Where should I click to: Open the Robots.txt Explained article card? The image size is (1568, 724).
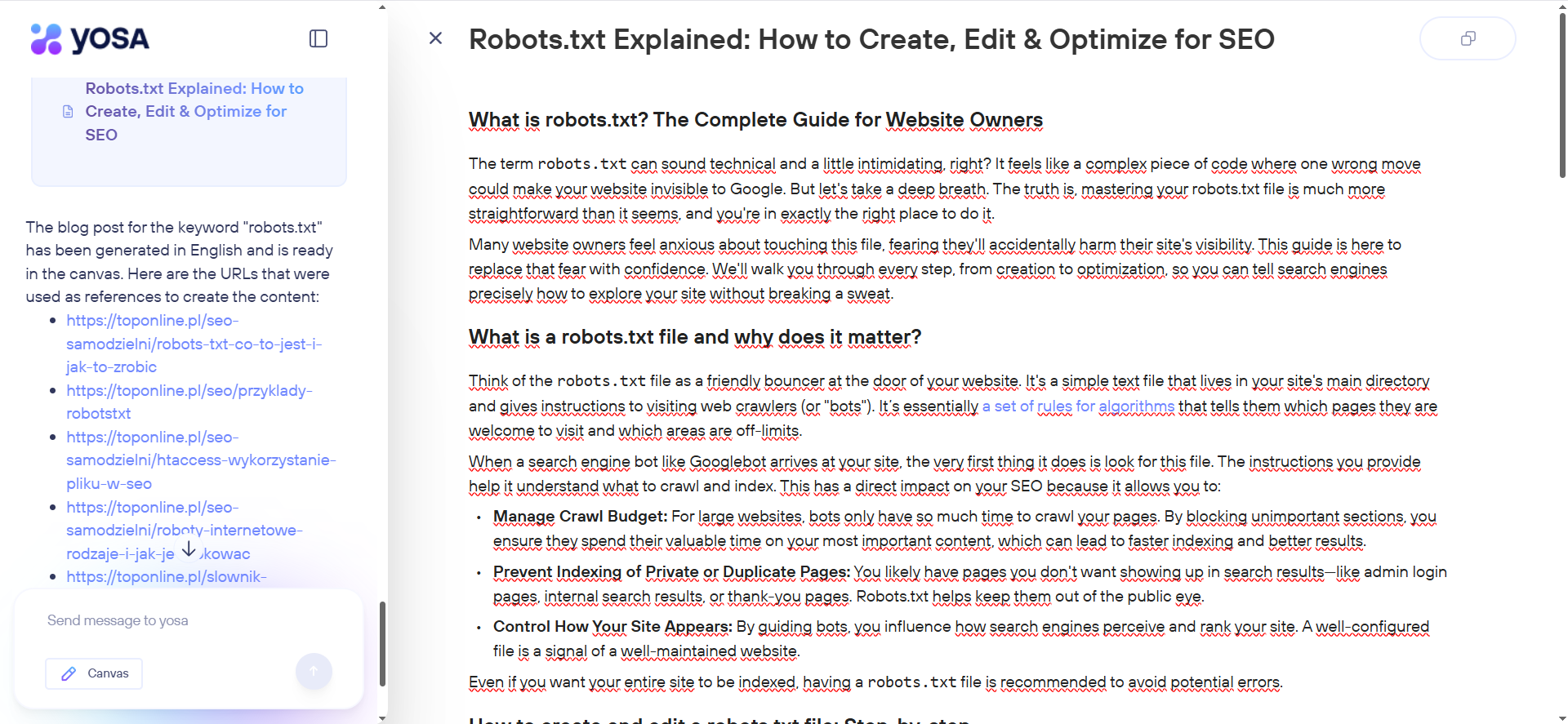[194, 112]
